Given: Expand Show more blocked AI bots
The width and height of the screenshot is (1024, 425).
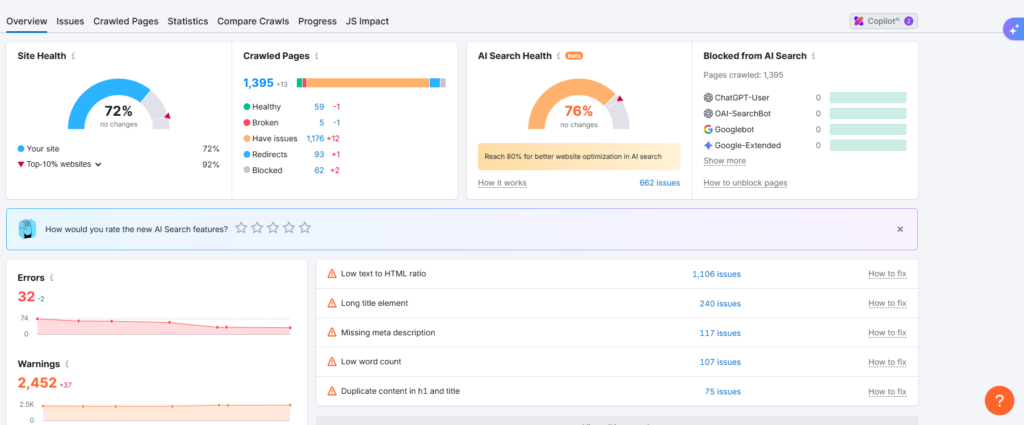Looking at the screenshot, I should point(724,161).
